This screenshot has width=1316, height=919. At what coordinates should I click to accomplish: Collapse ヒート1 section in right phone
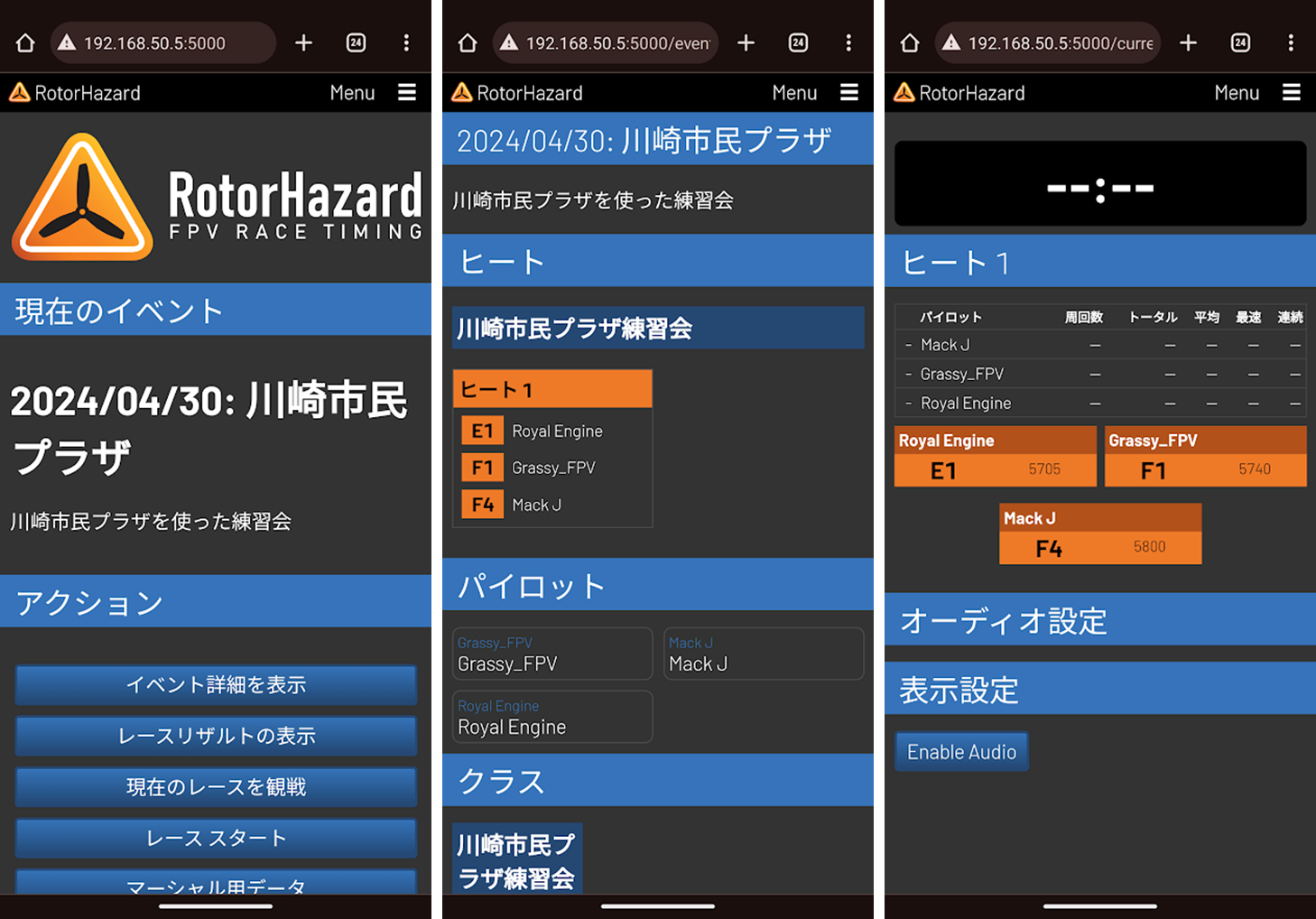click(x=1100, y=262)
